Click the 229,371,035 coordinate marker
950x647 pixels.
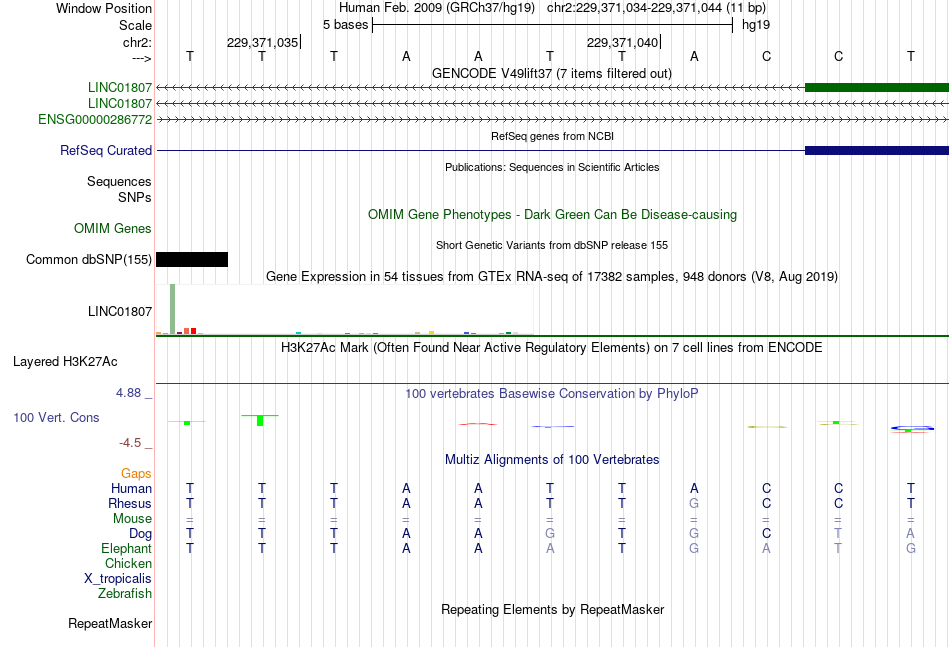tap(263, 42)
